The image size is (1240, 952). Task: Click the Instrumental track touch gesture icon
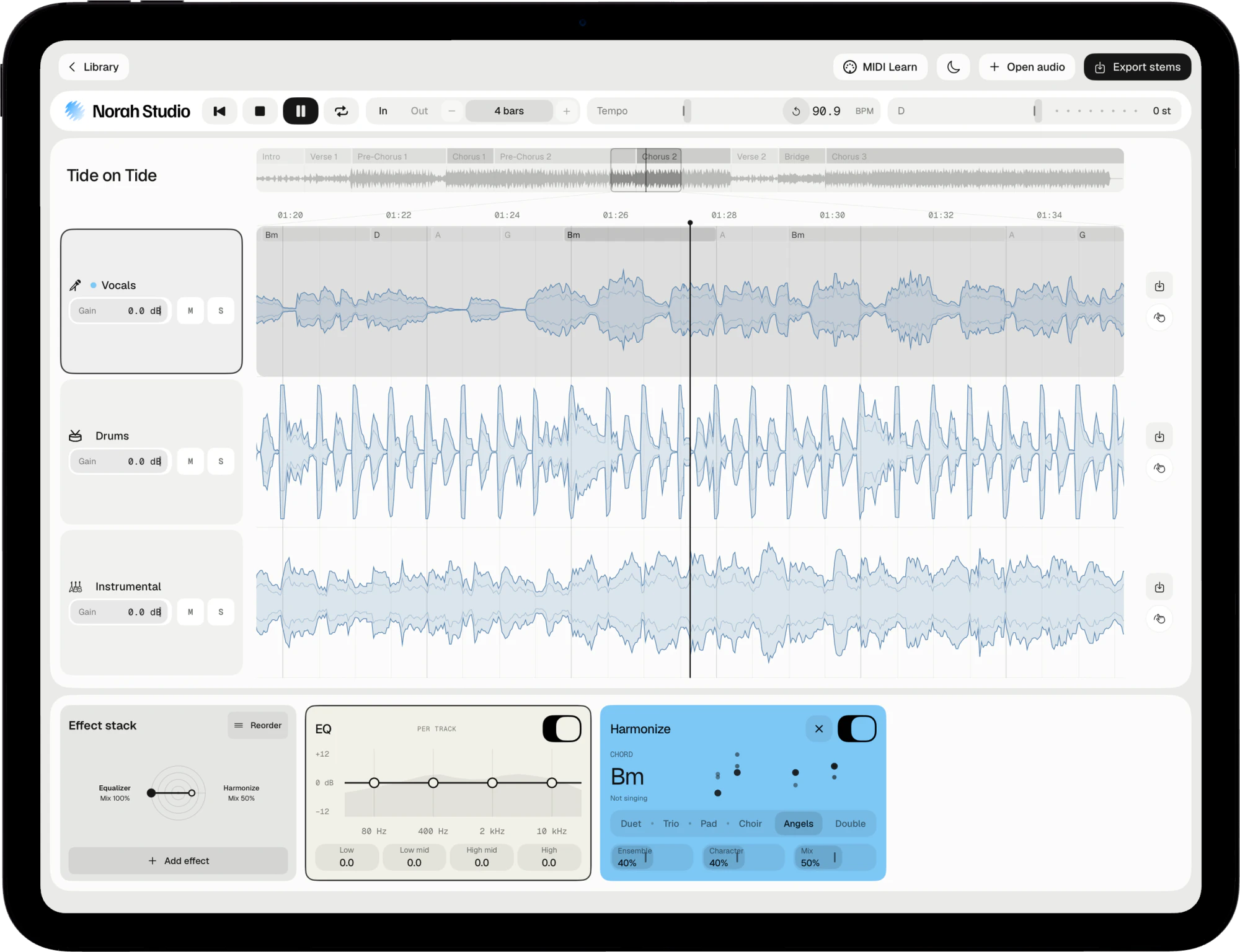(x=1159, y=619)
